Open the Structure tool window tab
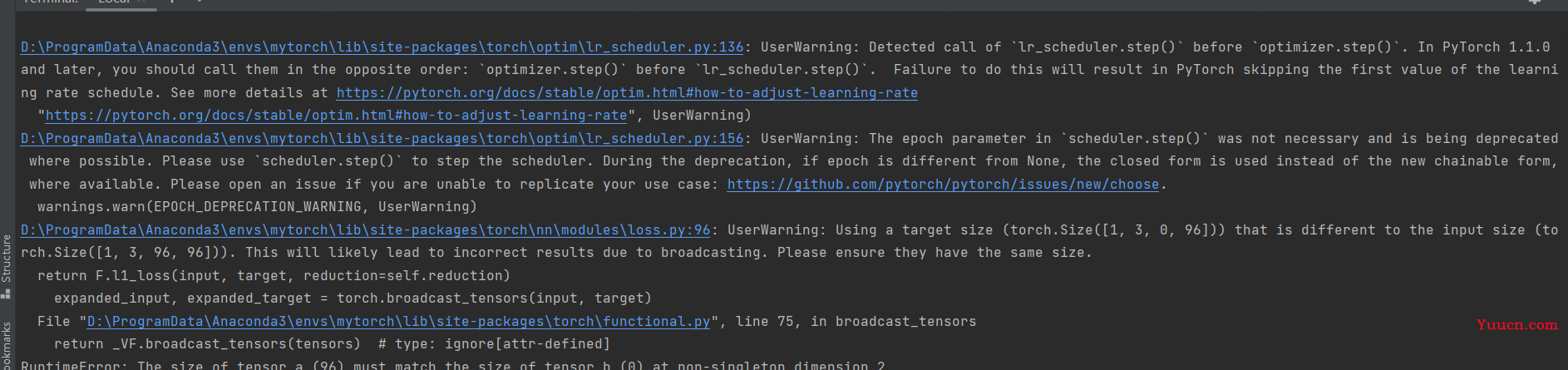Viewport: 1568px width, 370px height. 7,259
